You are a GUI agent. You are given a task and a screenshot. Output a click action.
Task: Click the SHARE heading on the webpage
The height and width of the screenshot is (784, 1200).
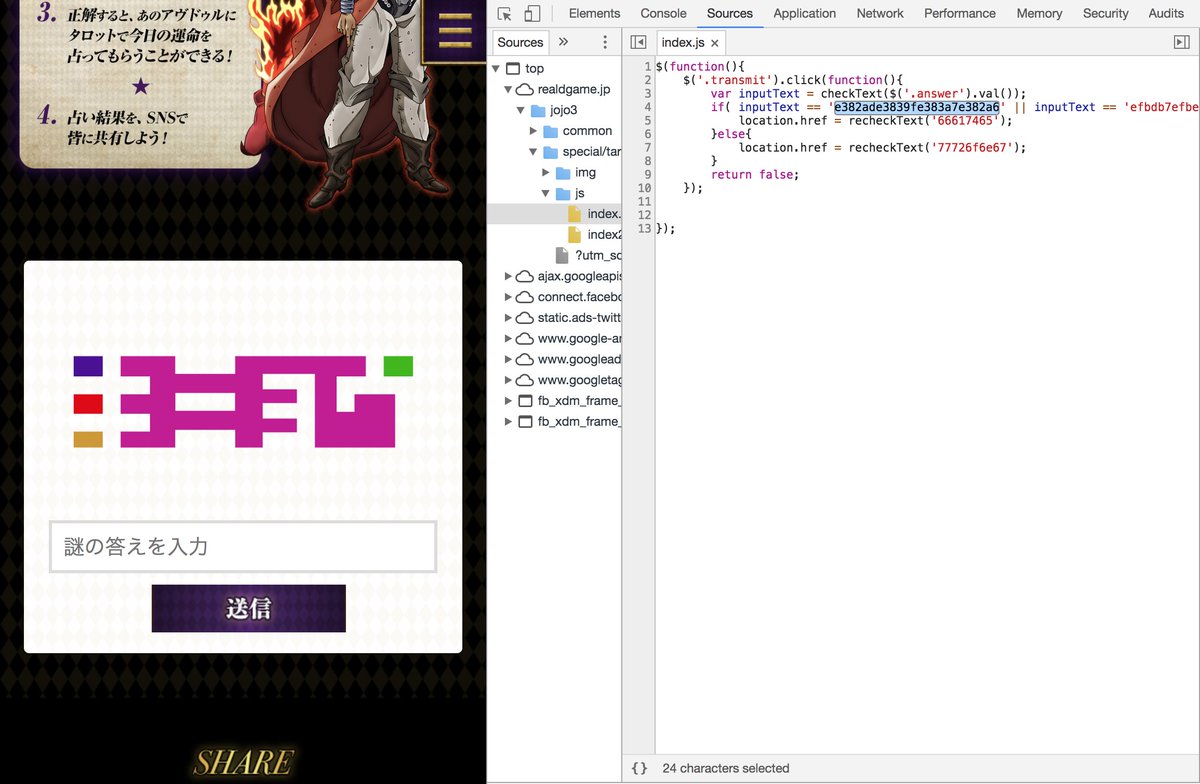243,762
